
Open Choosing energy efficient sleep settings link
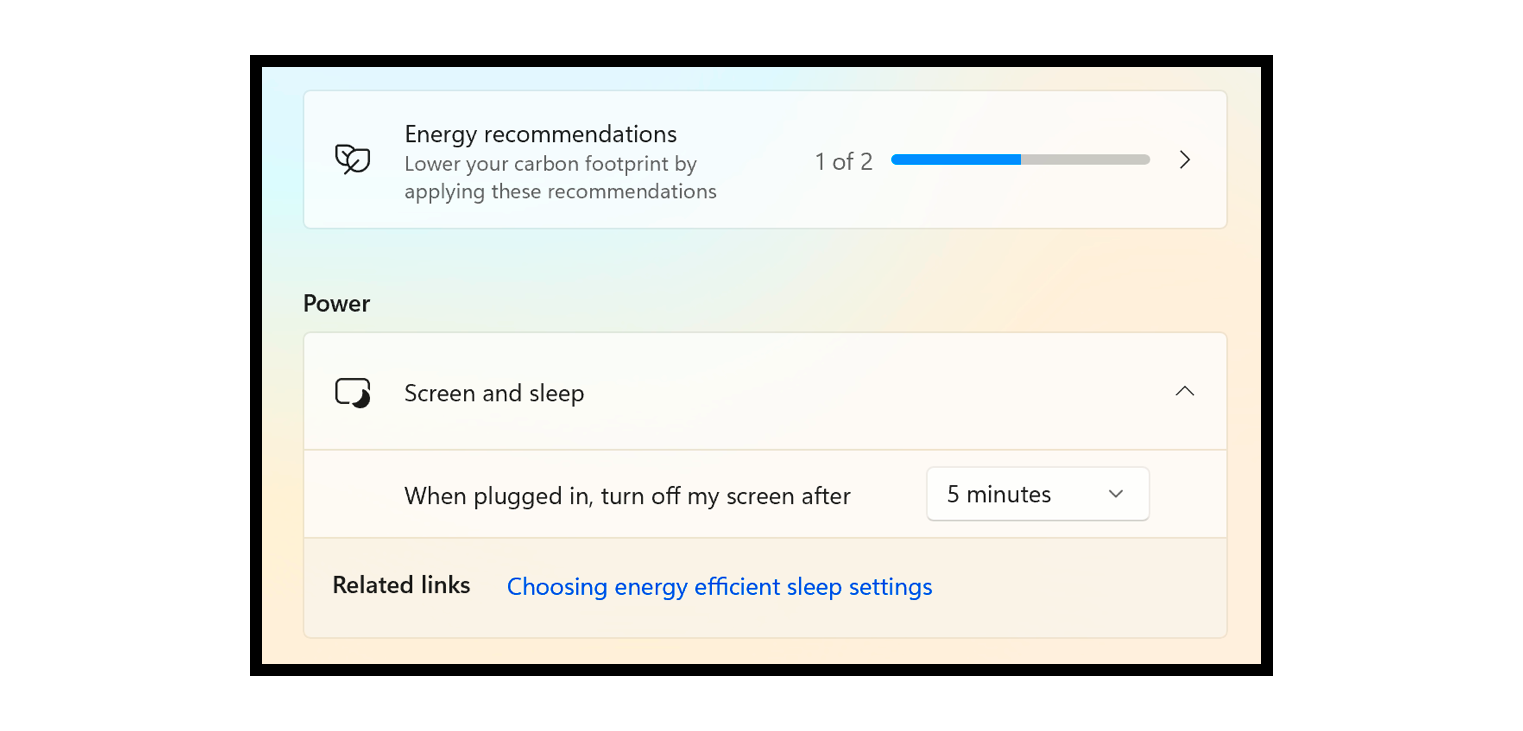719,587
